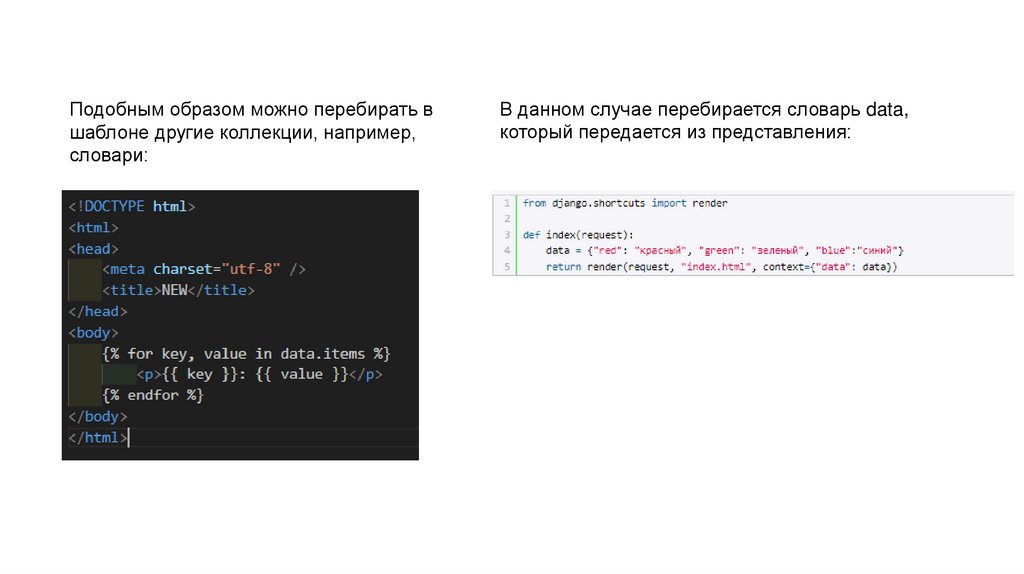The height and width of the screenshot is (574, 1024).
Task: Click the line '<!DOCTYPE html>' in HTML code
Action: [132, 206]
